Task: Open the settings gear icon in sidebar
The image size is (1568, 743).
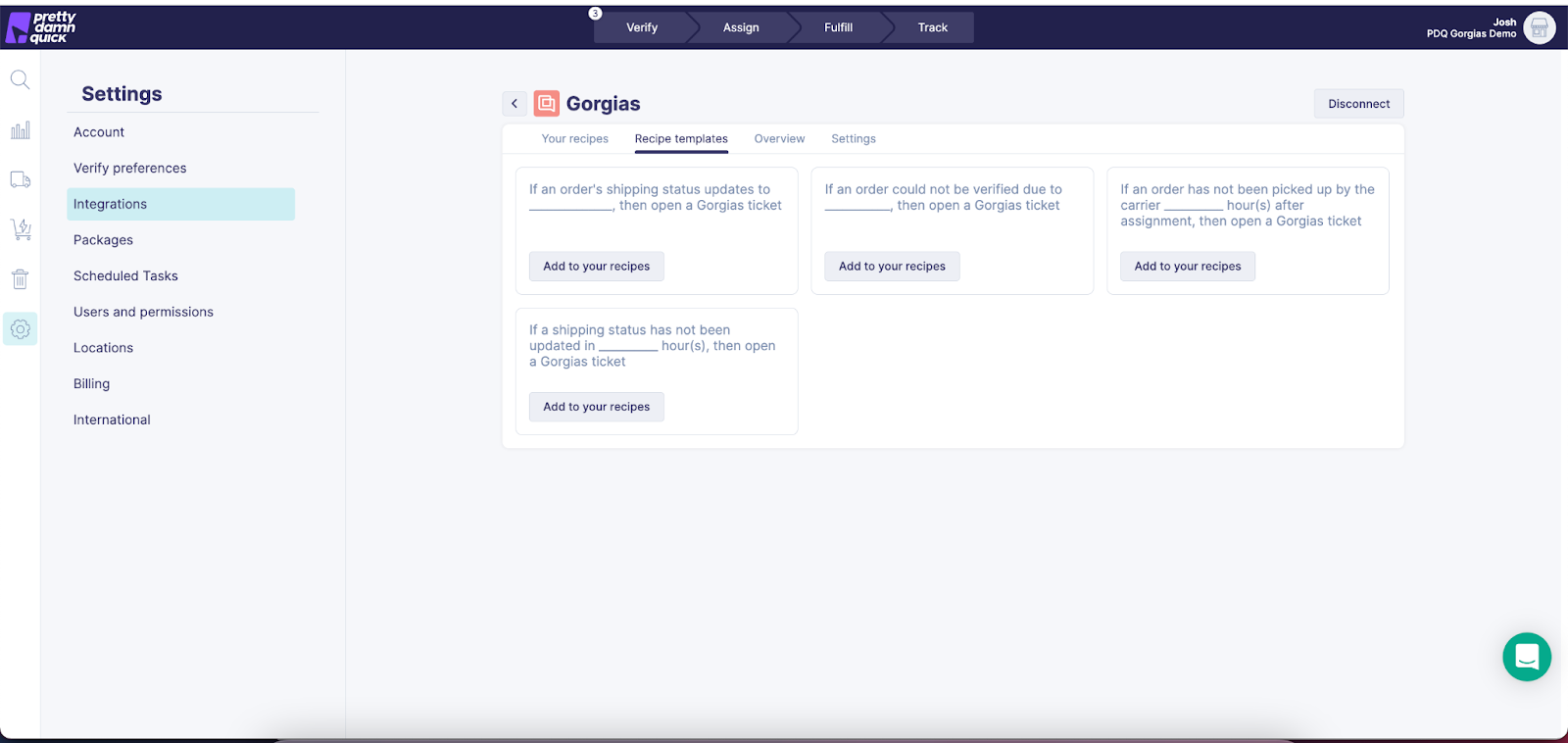Action: (20, 329)
